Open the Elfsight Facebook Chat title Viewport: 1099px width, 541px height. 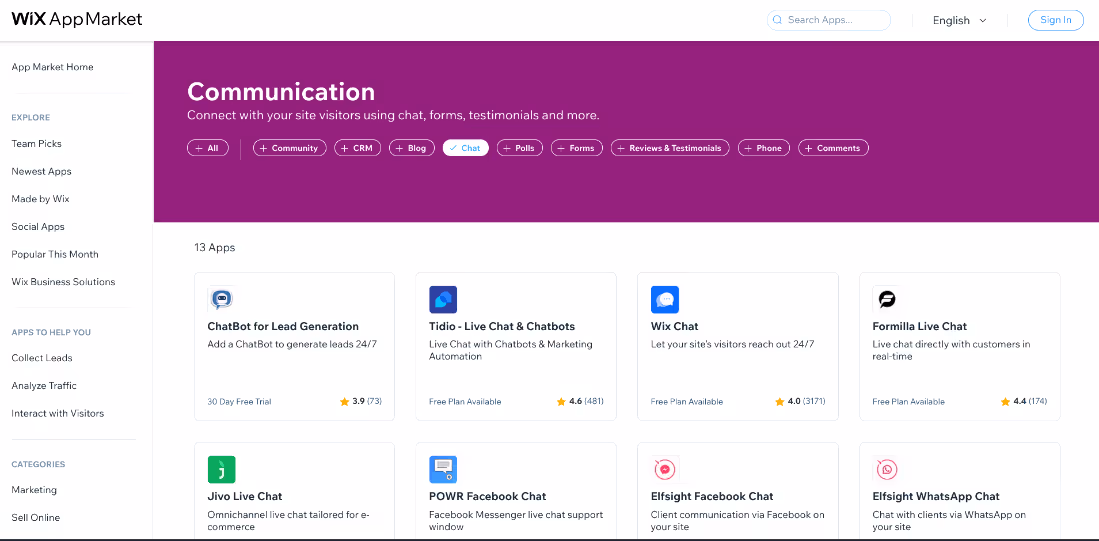[712, 496]
